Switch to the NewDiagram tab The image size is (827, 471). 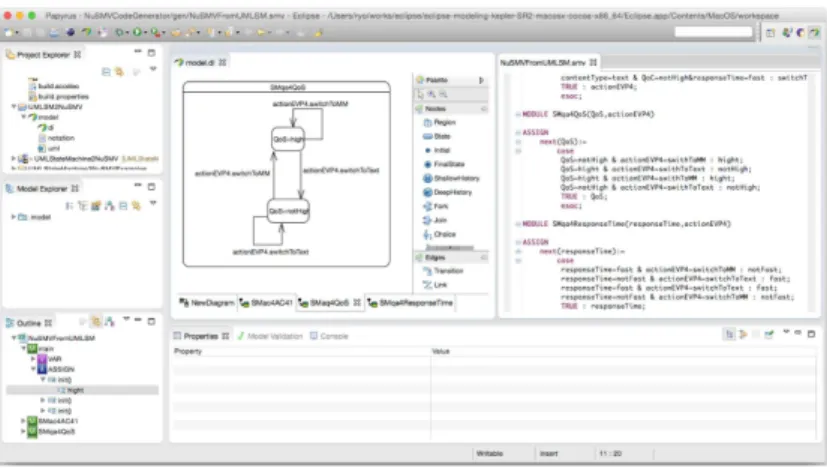[x=207, y=303]
